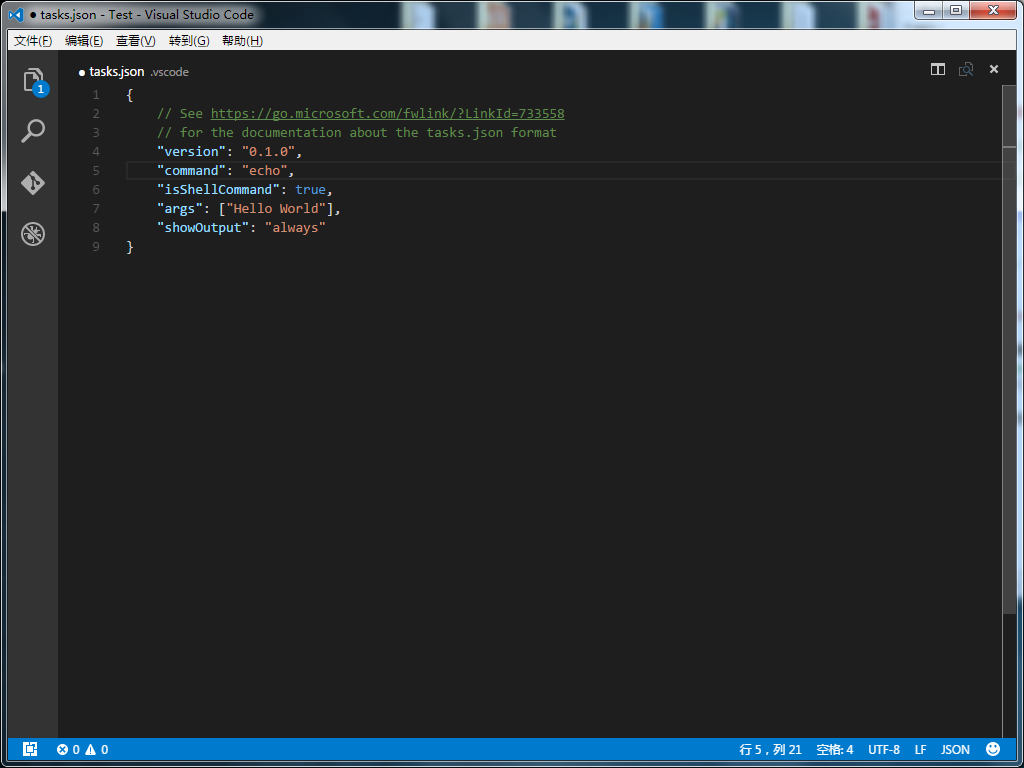Image resolution: width=1024 pixels, height=768 pixels.
Task: Open the 帮助(H) menu
Action: tap(242, 41)
